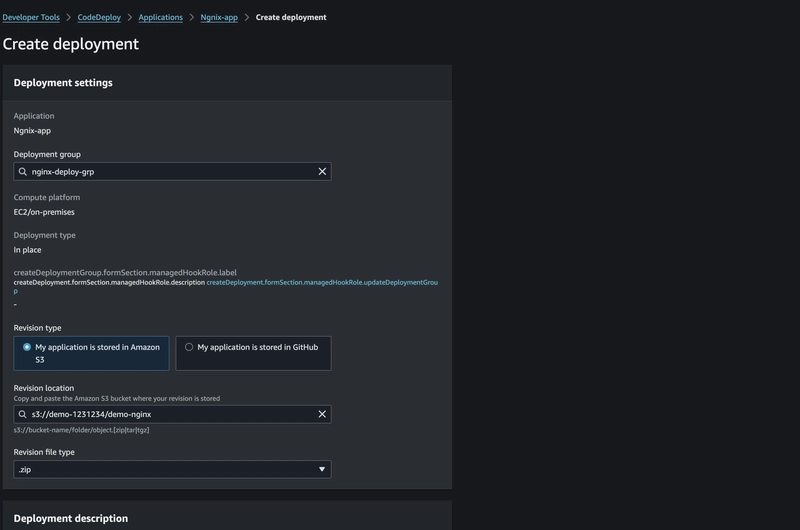Click search icon in Revision location field
Image resolution: width=800 pixels, height=530 pixels.
22,414
